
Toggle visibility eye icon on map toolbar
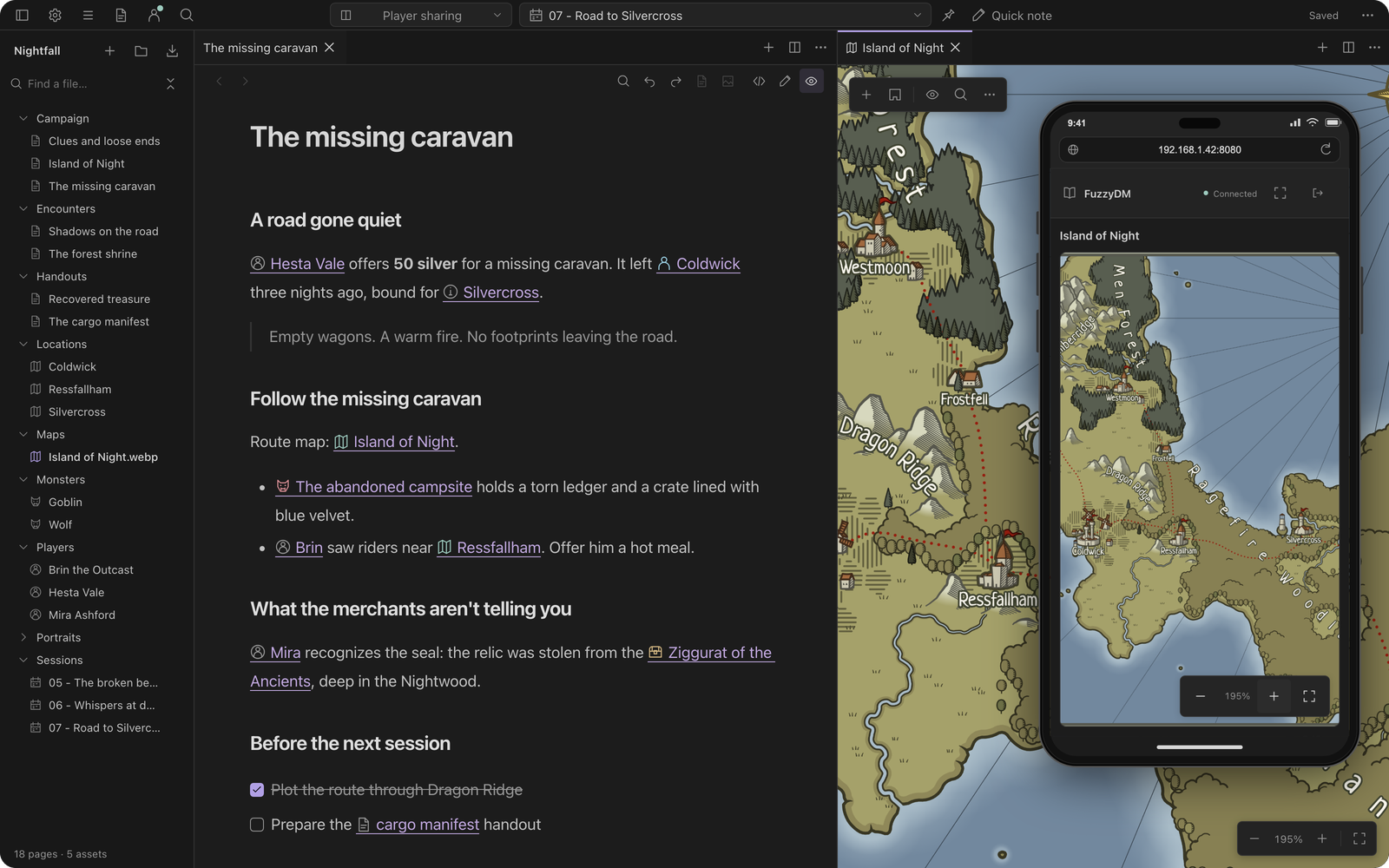click(x=932, y=95)
